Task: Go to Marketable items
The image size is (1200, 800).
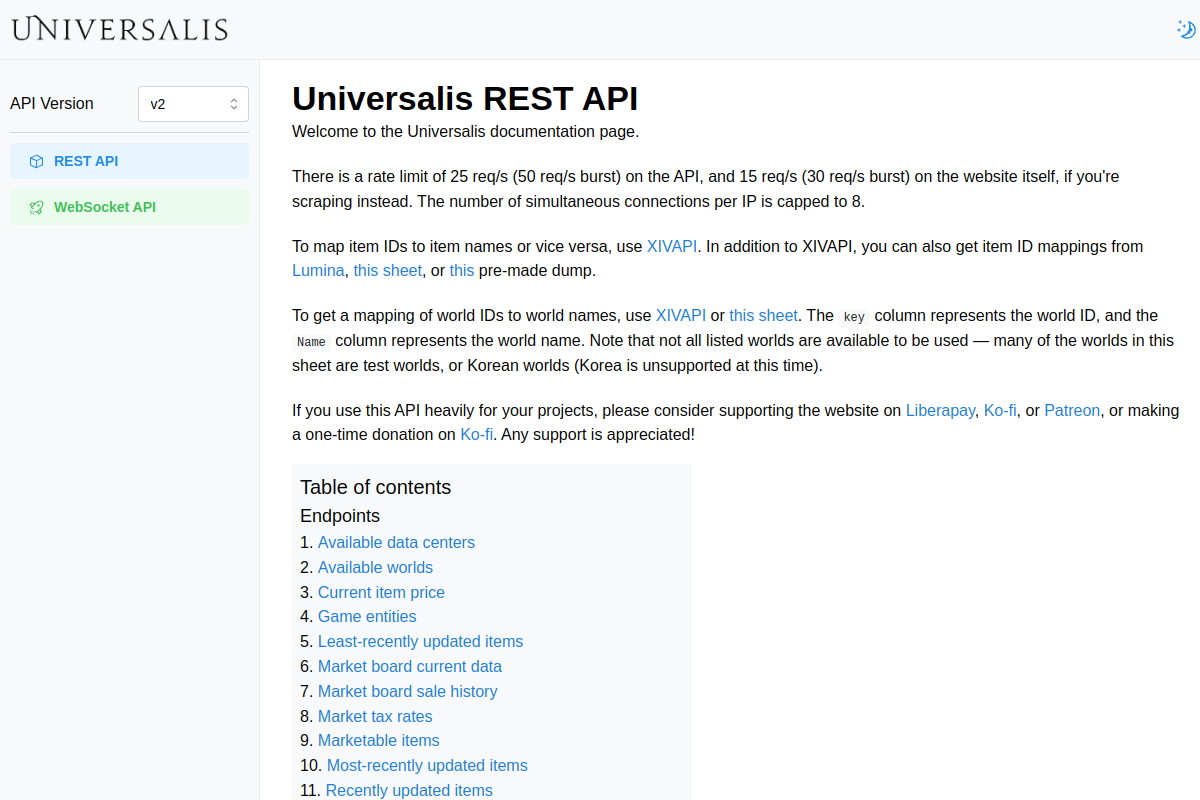Action: (x=379, y=740)
